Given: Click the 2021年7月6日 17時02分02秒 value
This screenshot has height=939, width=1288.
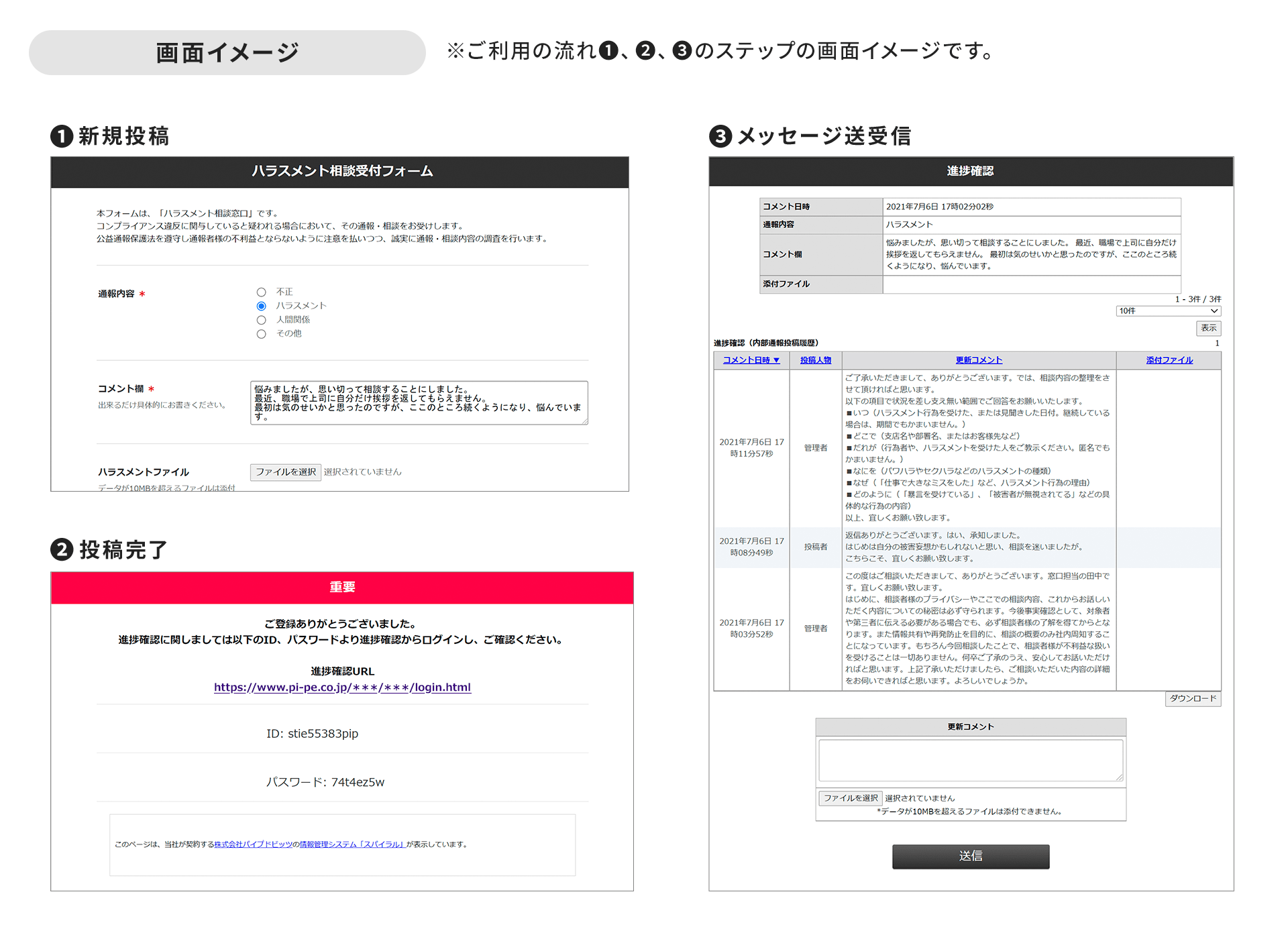Looking at the screenshot, I should tap(939, 207).
